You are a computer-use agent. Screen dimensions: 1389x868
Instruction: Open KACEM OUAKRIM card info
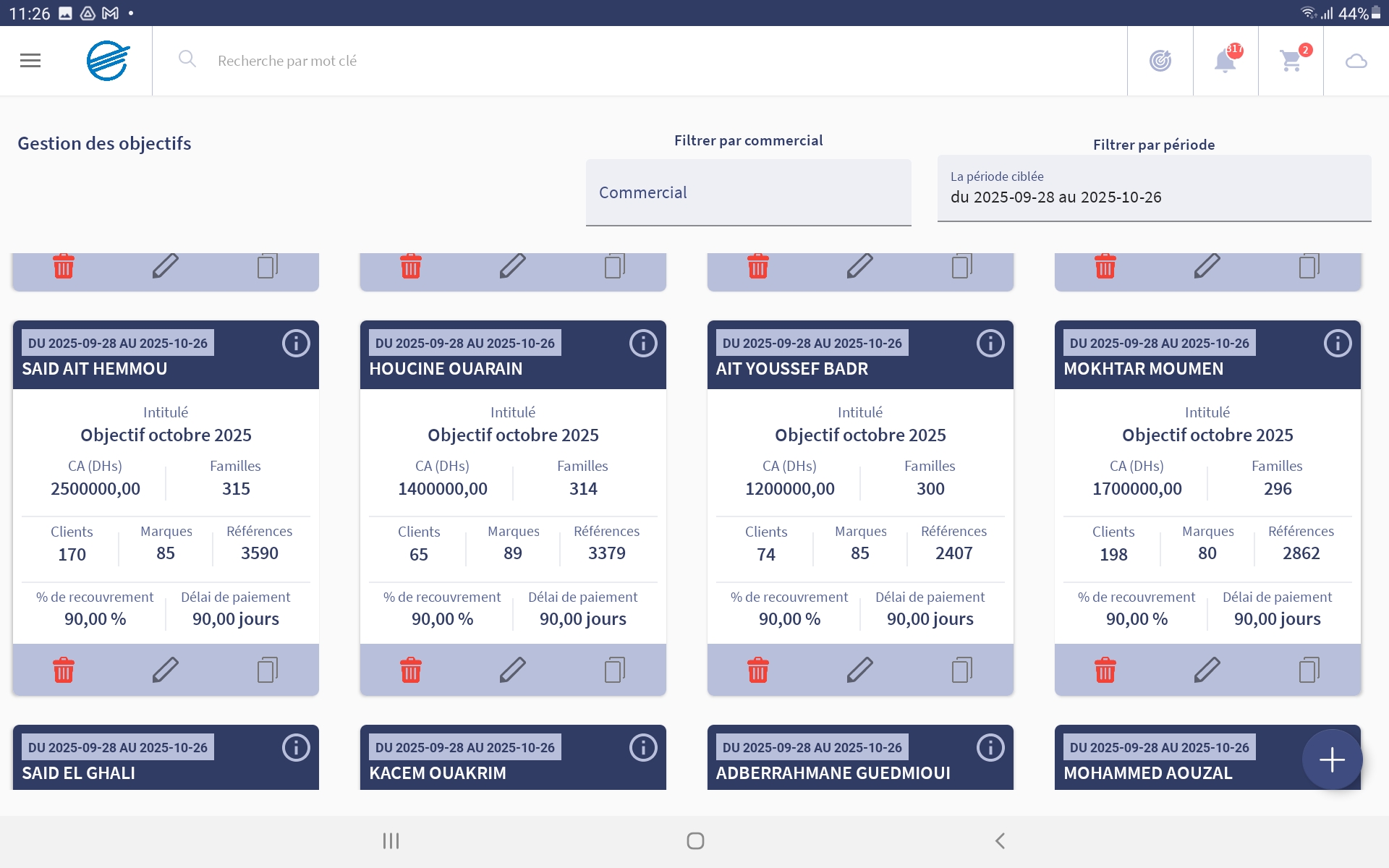[642, 748]
